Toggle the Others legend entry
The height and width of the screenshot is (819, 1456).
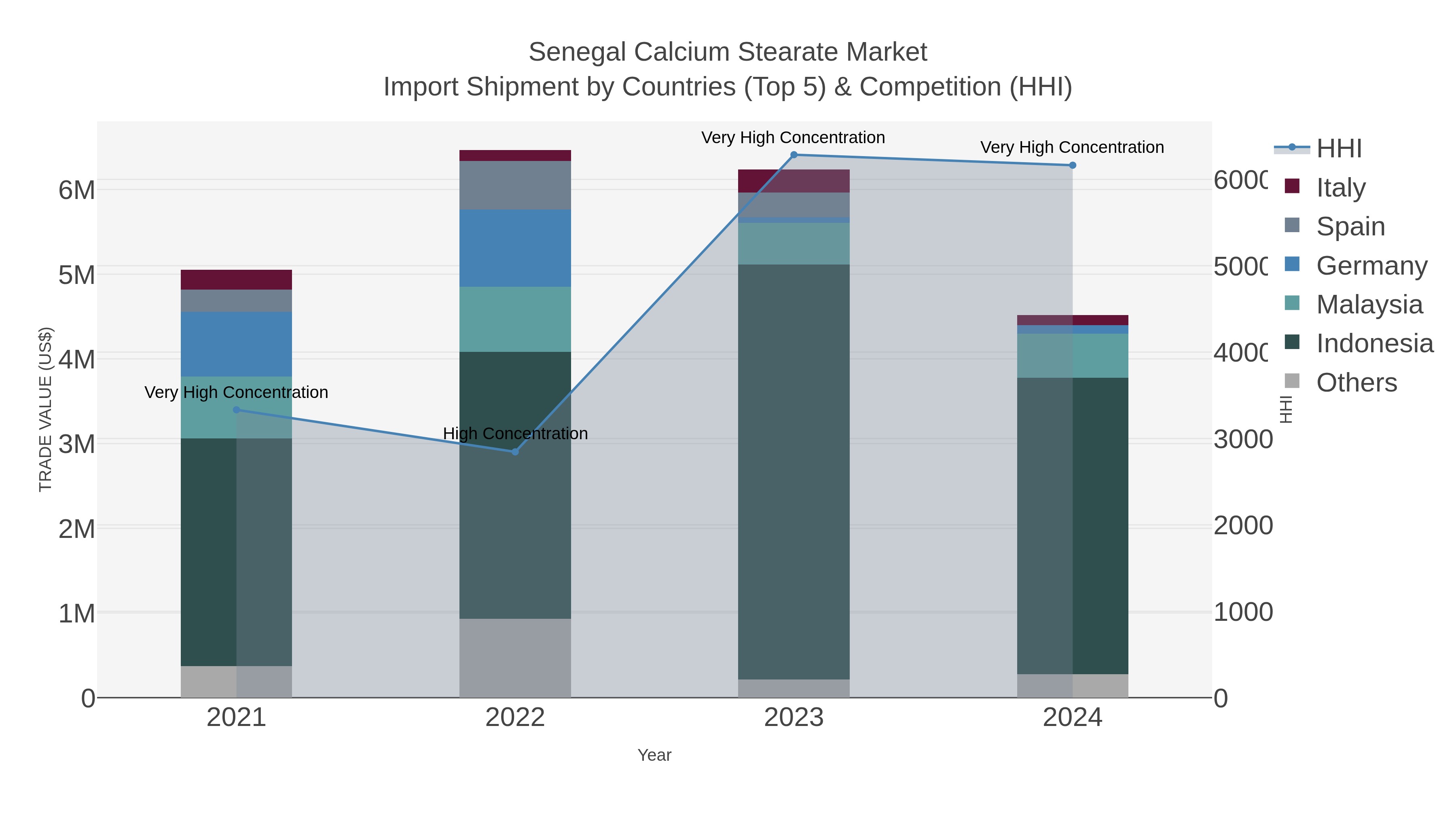point(1341,382)
